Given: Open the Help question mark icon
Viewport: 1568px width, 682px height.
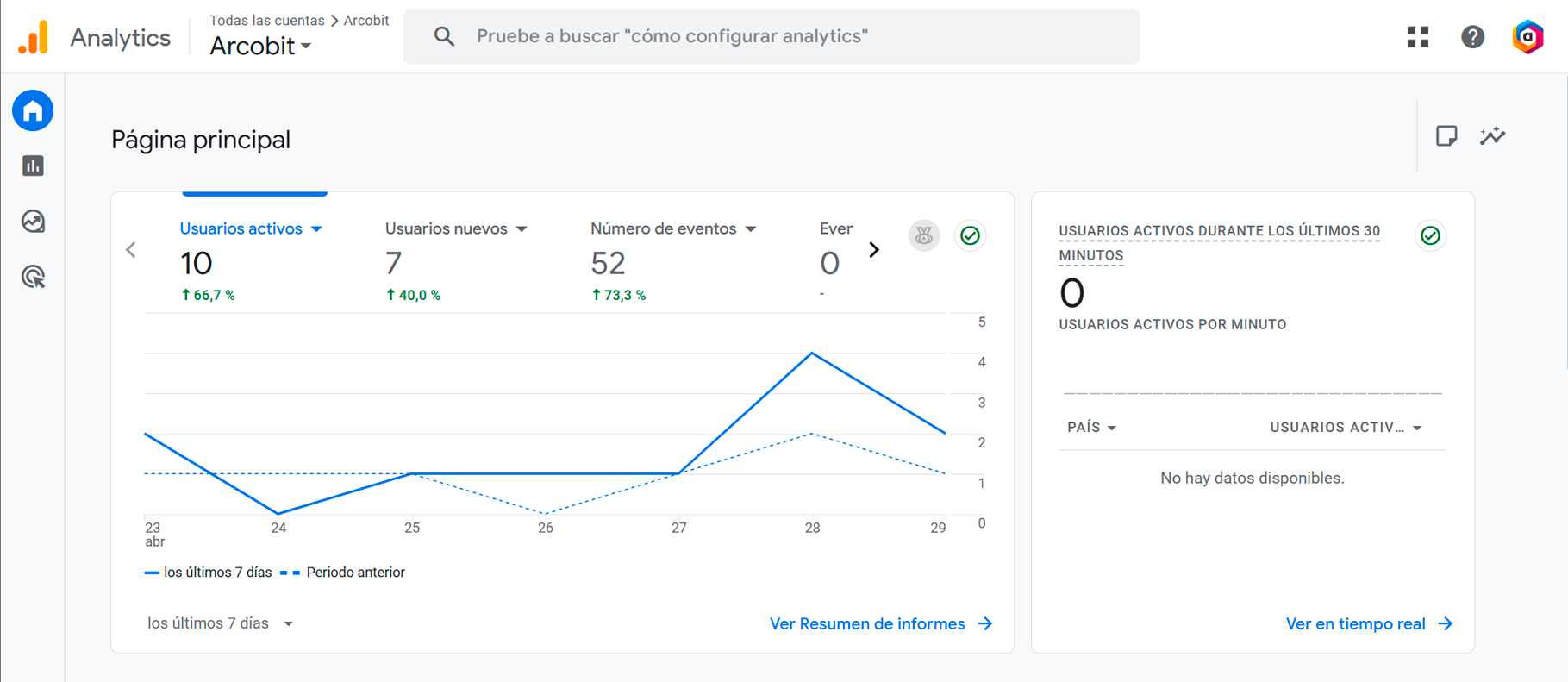Looking at the screenshot, I should click(1472, 37).
